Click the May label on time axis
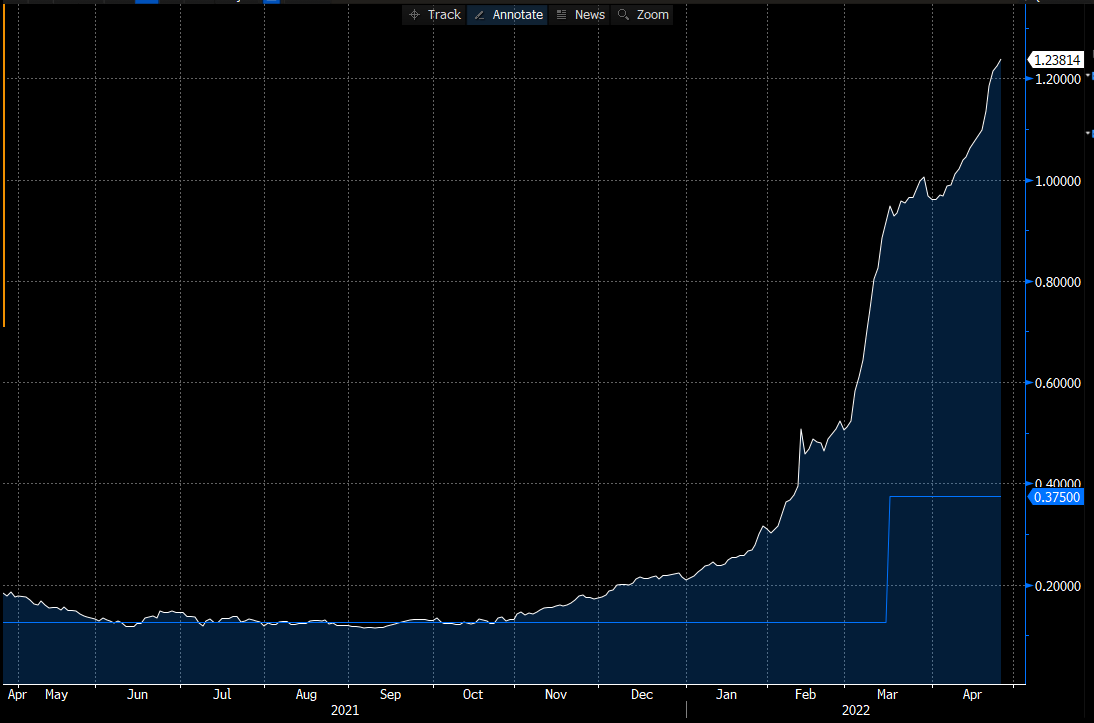The image size is (1094, 723). click(57, 694)
